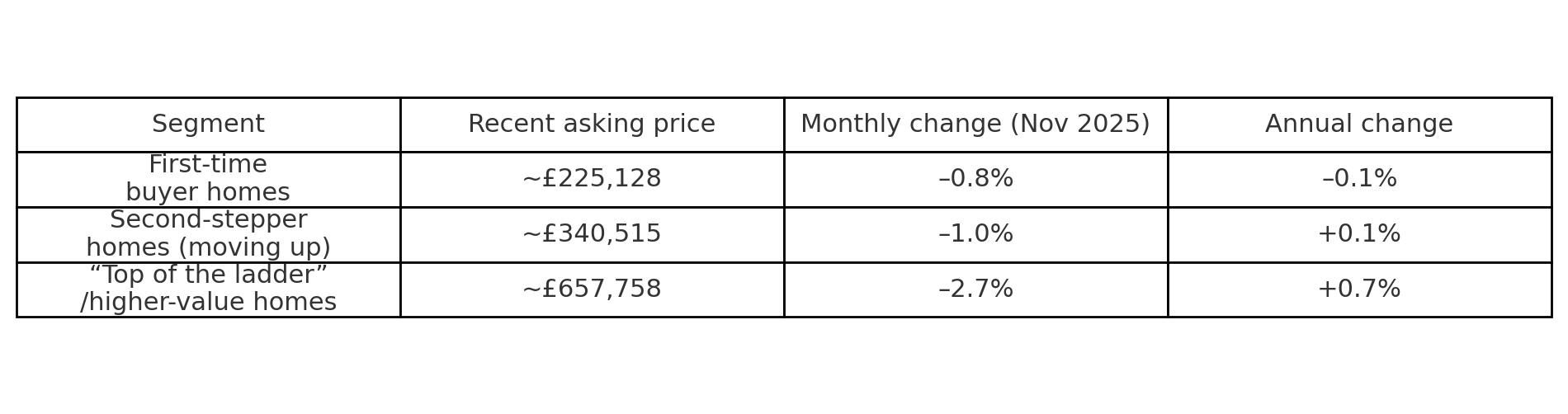The width and height of the screenshot is (1568, 414).
Task: Select the Recent asking price header
Action: tap(592, 125)
